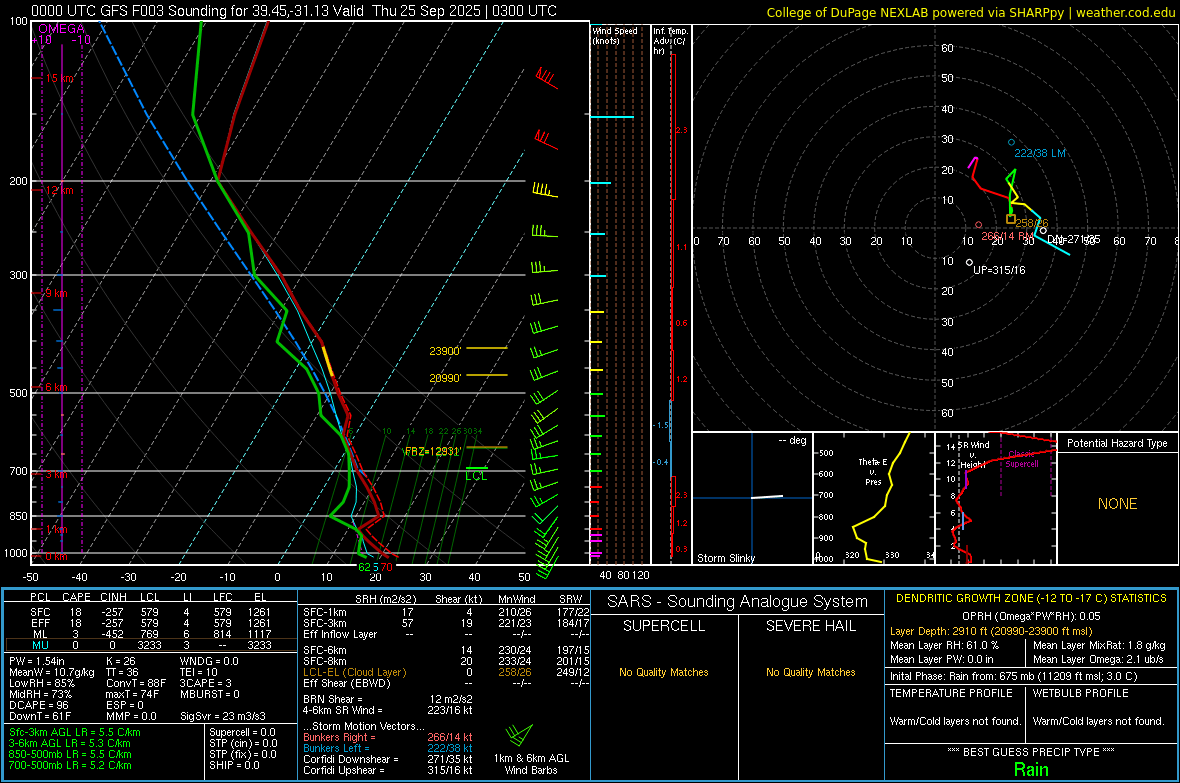Click the Classic Supercell label

(1021, 459)
